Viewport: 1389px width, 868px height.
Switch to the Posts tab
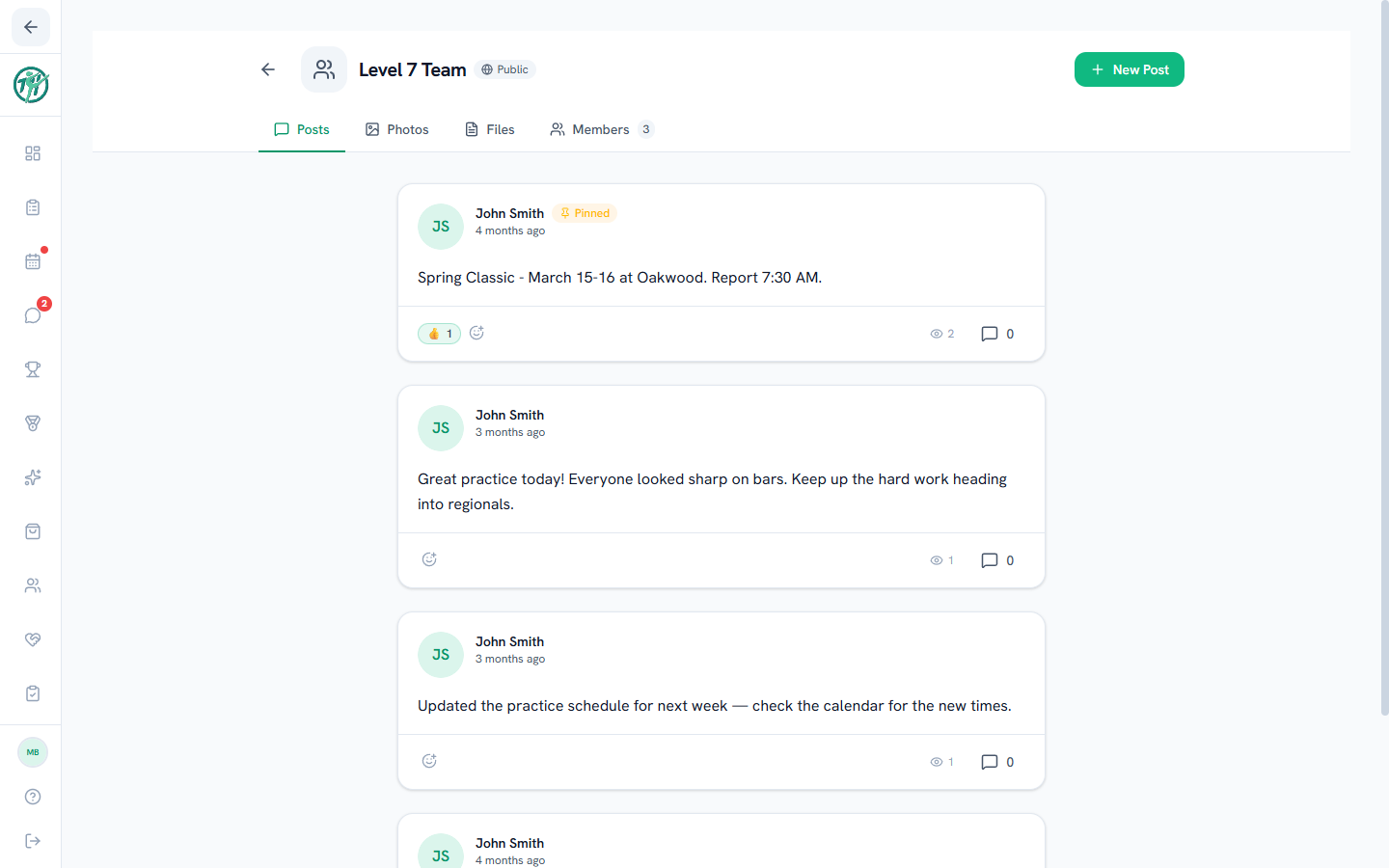[x=302, y=129]
